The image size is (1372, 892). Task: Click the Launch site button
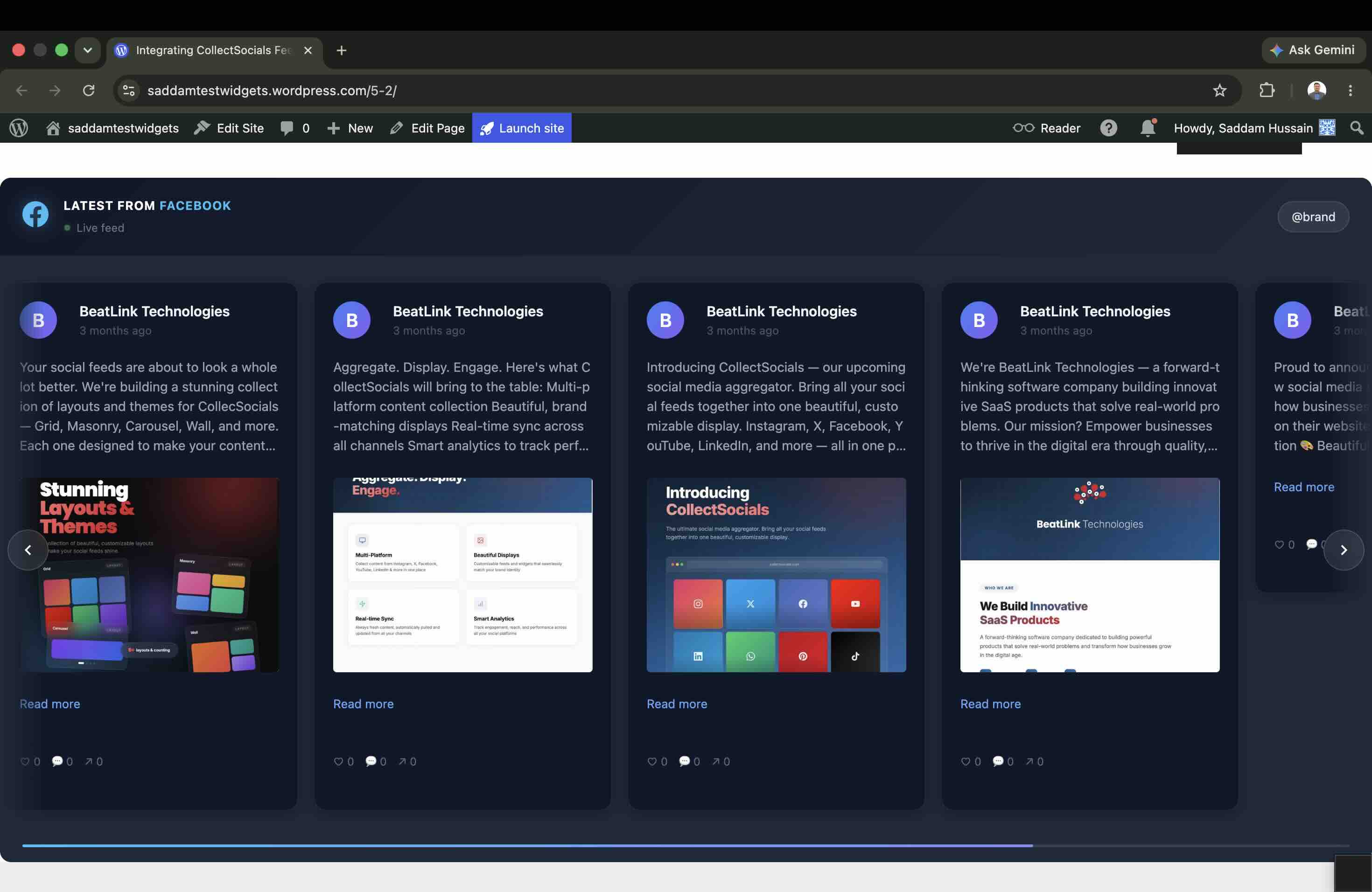click(522, 128)
